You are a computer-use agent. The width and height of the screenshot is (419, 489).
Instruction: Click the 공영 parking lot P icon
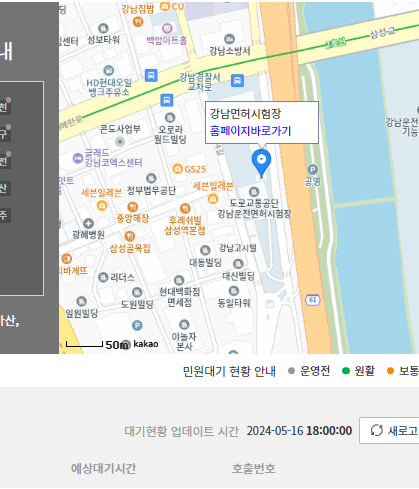click(x=312, y=170)
